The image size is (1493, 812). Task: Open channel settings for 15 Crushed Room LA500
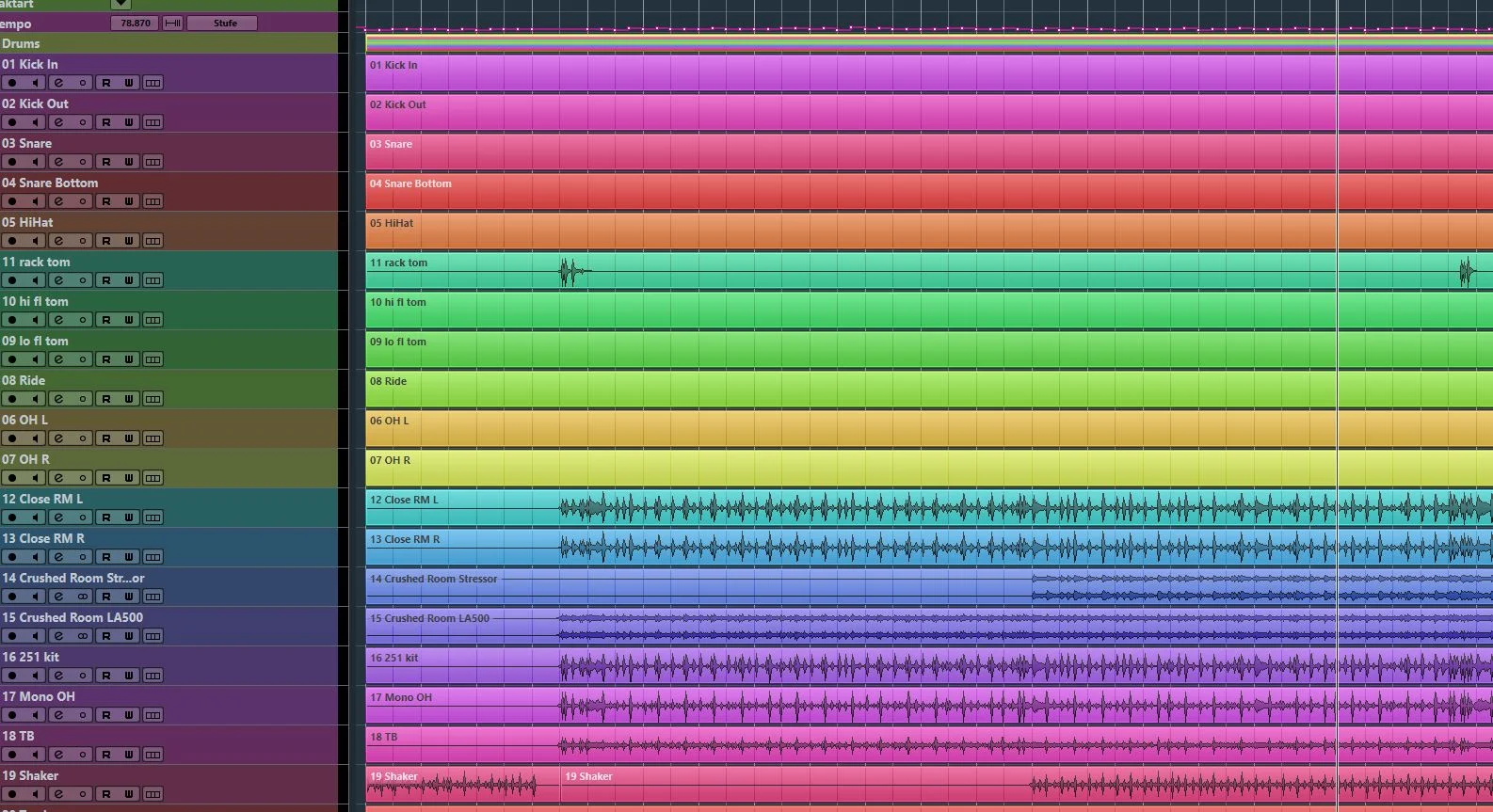click(x=59, y=636)
